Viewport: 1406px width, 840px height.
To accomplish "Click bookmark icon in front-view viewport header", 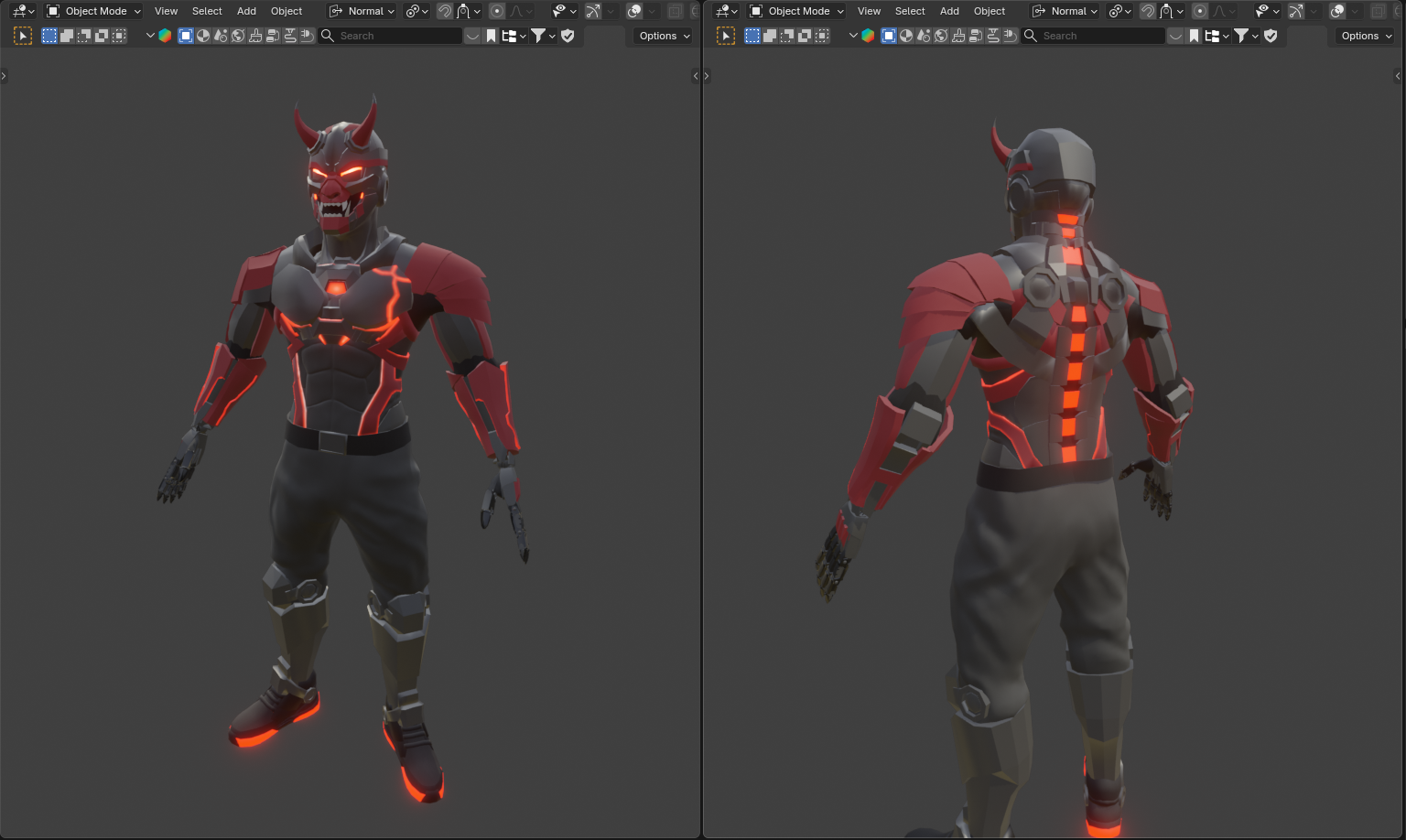I will [x=492, y=36].
